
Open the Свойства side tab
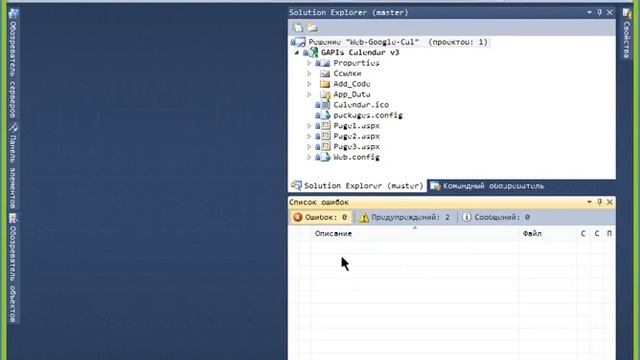coord(627,33)
